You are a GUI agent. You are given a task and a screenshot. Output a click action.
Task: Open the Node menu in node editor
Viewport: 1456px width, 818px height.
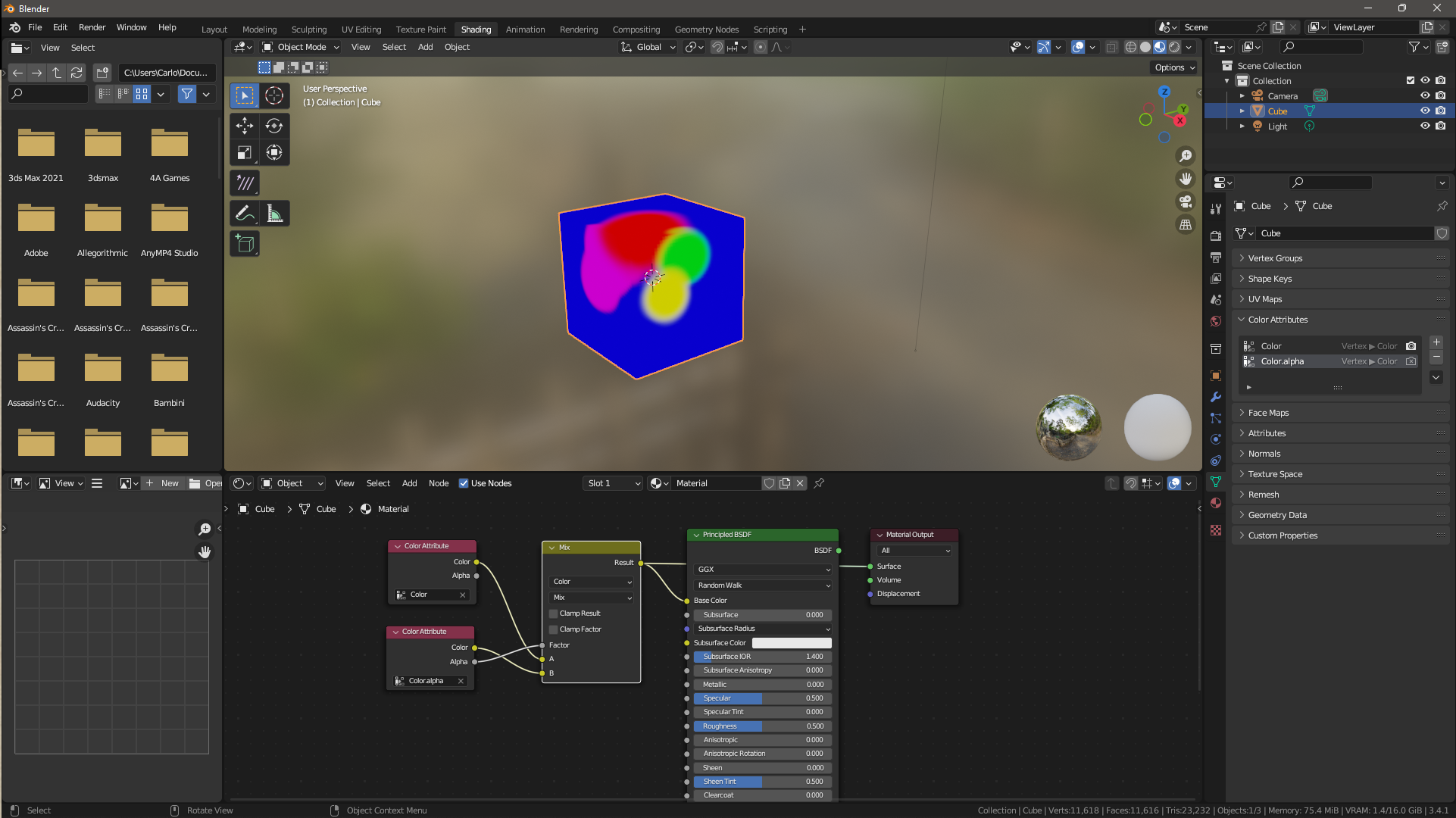(439, 483)
